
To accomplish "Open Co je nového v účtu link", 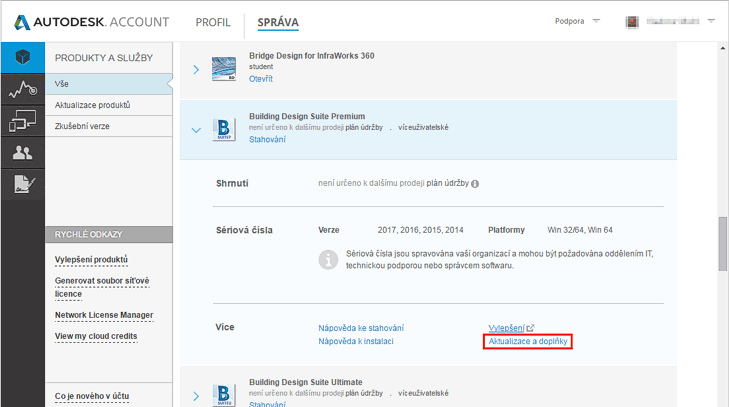I will 92,396.
